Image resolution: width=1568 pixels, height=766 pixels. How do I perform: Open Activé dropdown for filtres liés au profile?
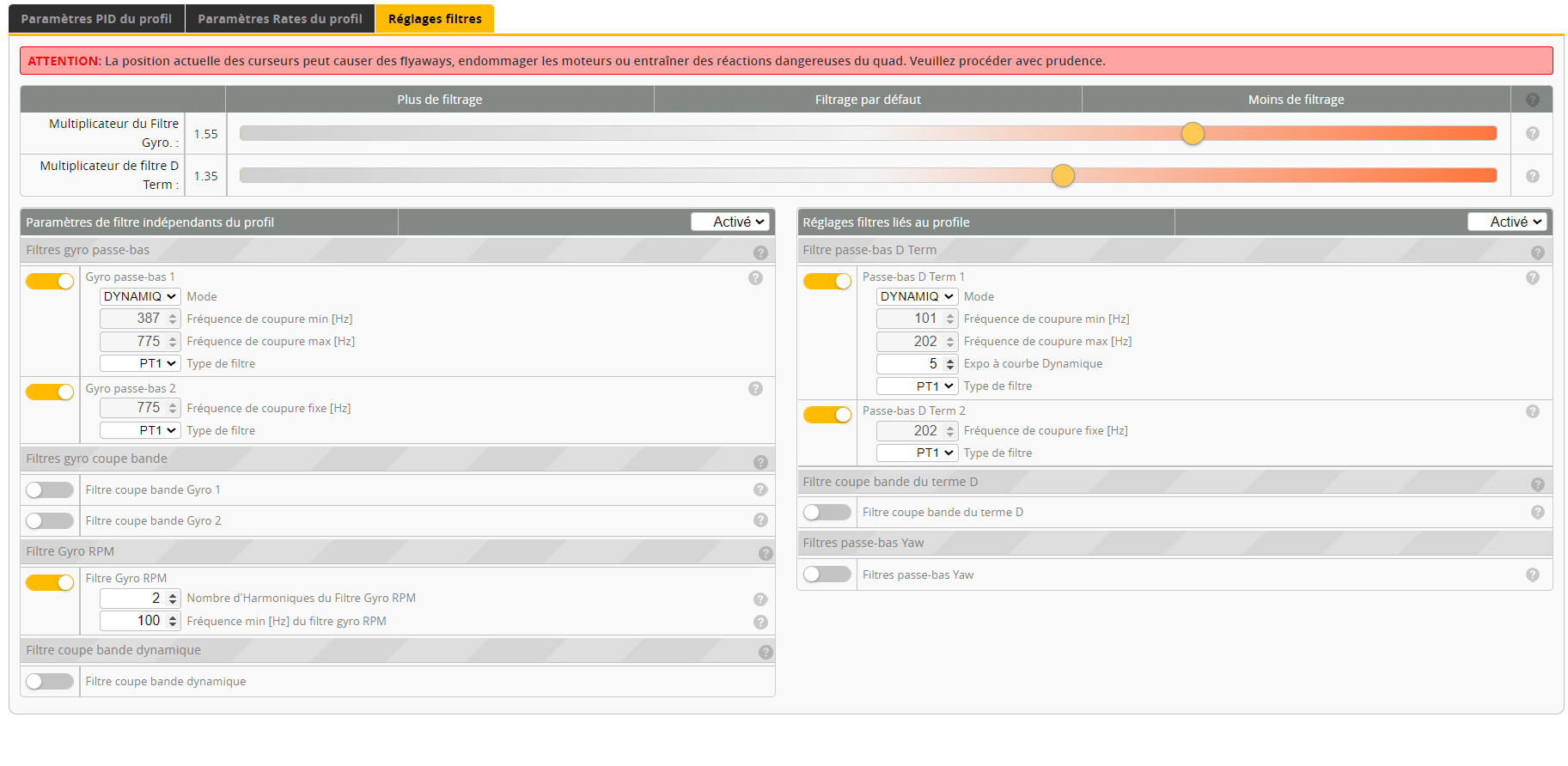click(1506, 222)
